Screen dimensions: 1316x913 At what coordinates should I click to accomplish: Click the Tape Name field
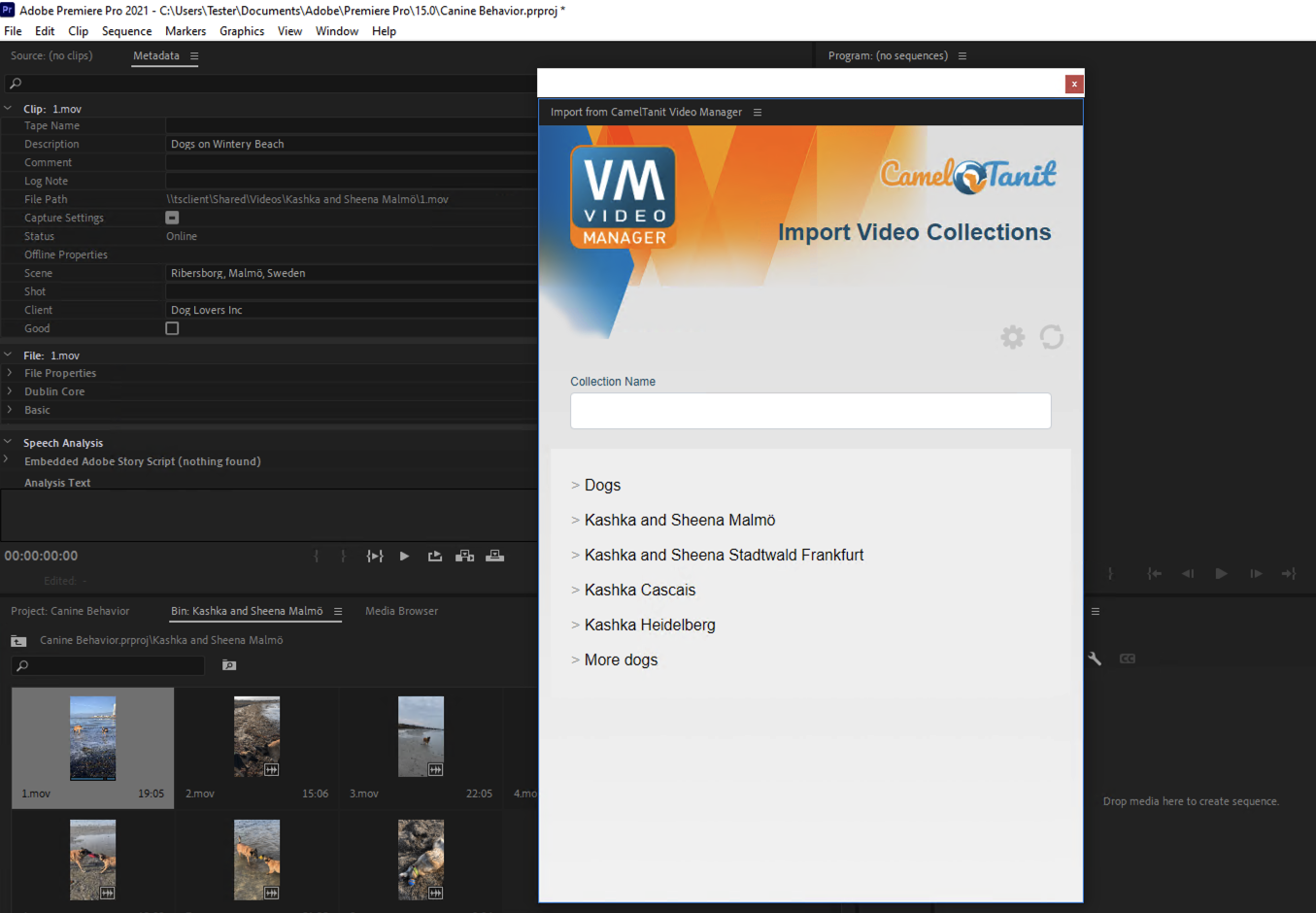tap(351, 125)
